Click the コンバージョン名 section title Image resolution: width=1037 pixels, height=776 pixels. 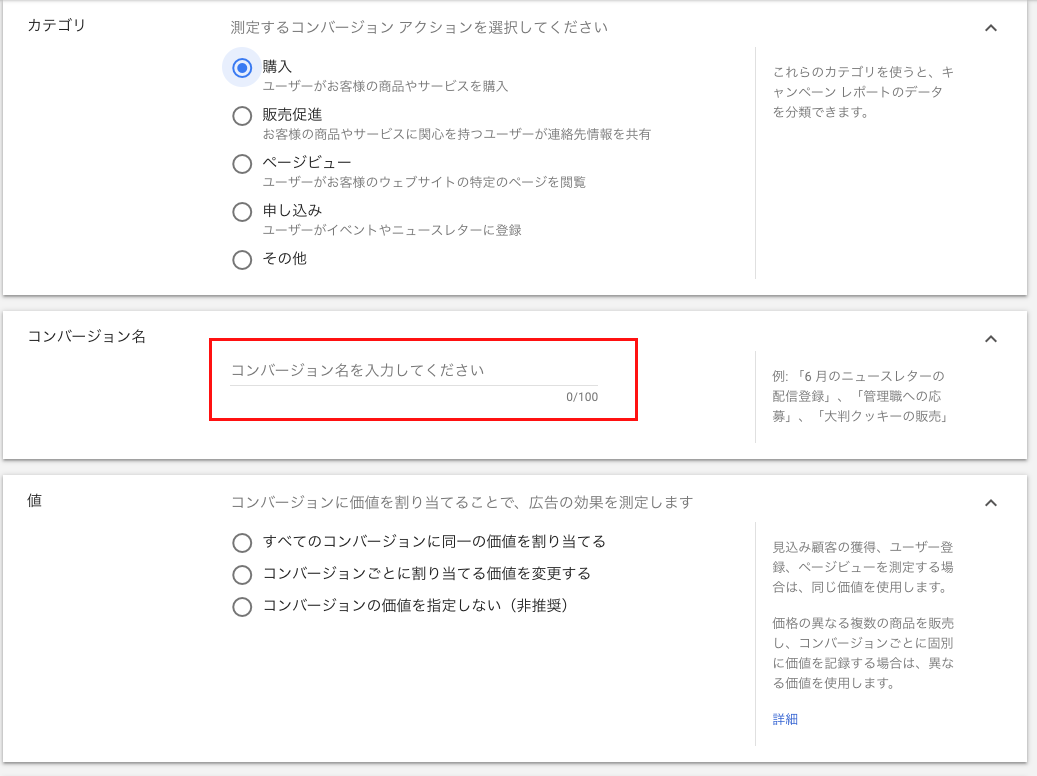[x=86, y=337]
